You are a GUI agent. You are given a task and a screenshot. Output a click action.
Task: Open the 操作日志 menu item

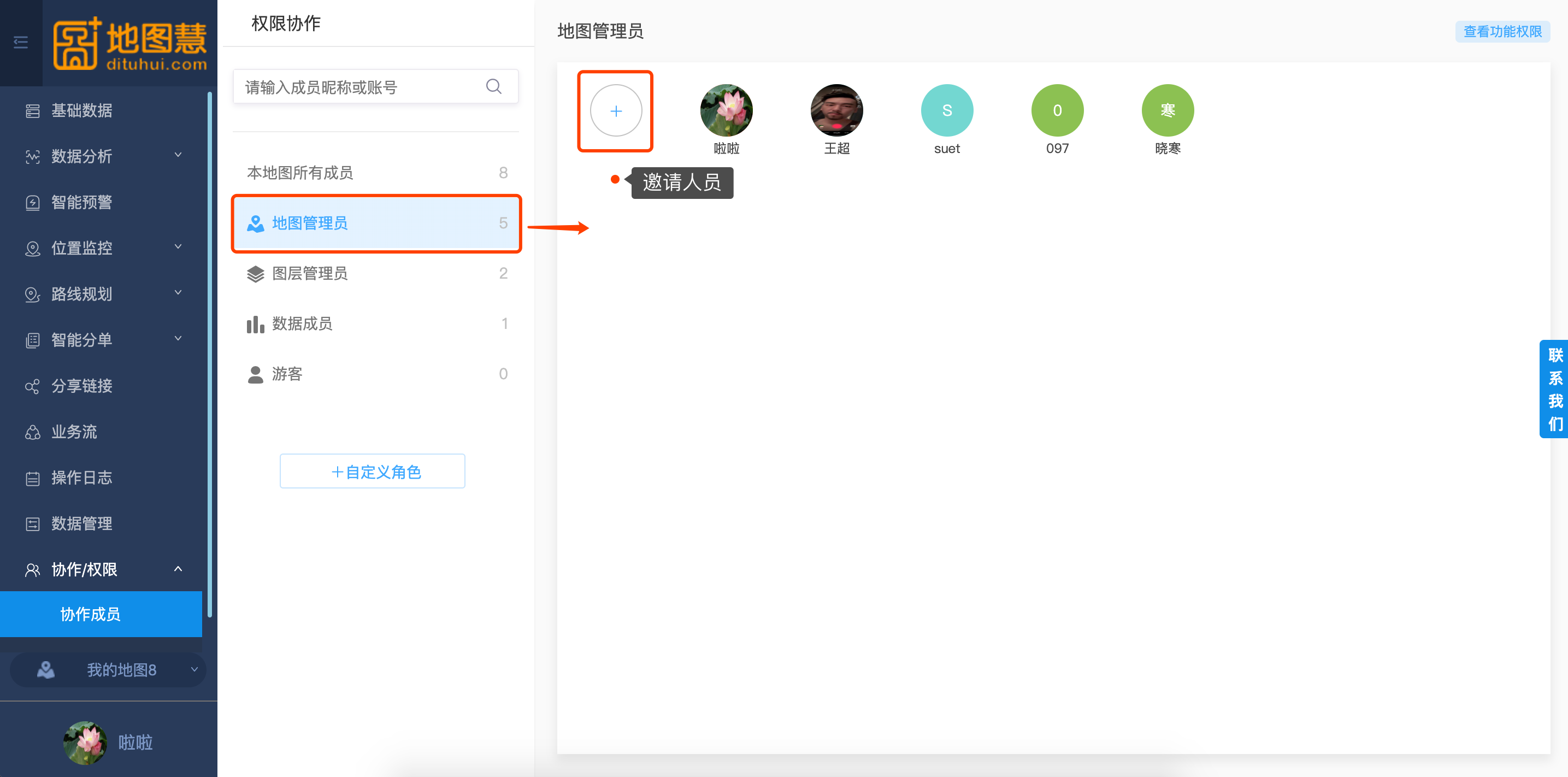(x=101, y=478)
